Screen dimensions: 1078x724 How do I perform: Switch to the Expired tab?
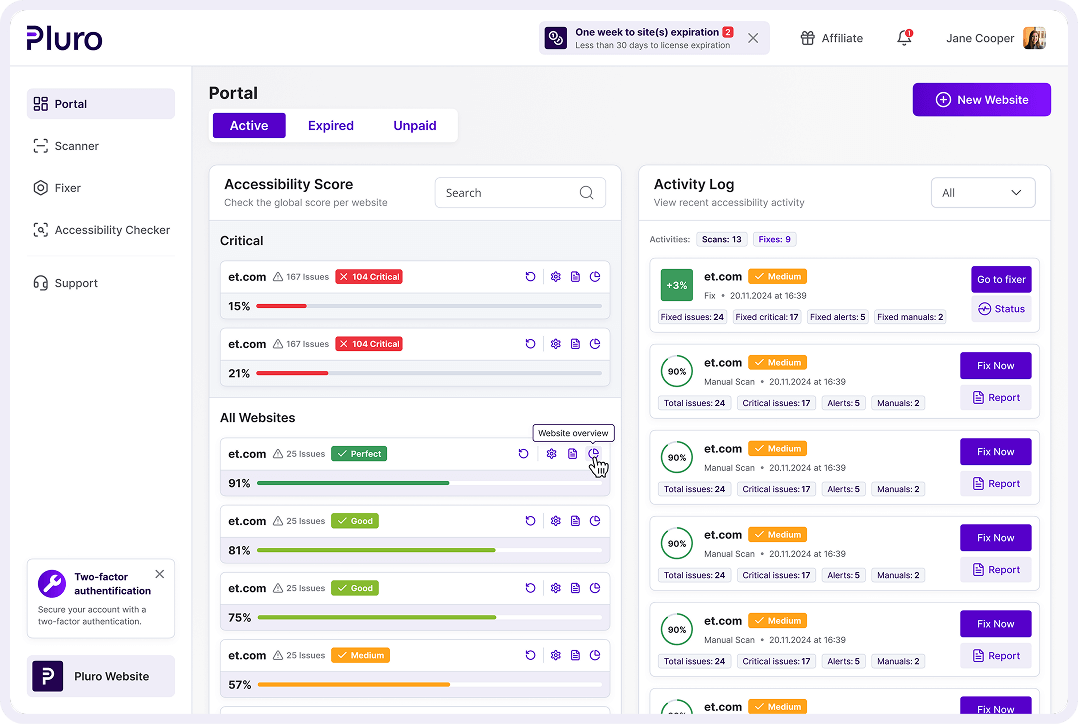click(330, 126)
